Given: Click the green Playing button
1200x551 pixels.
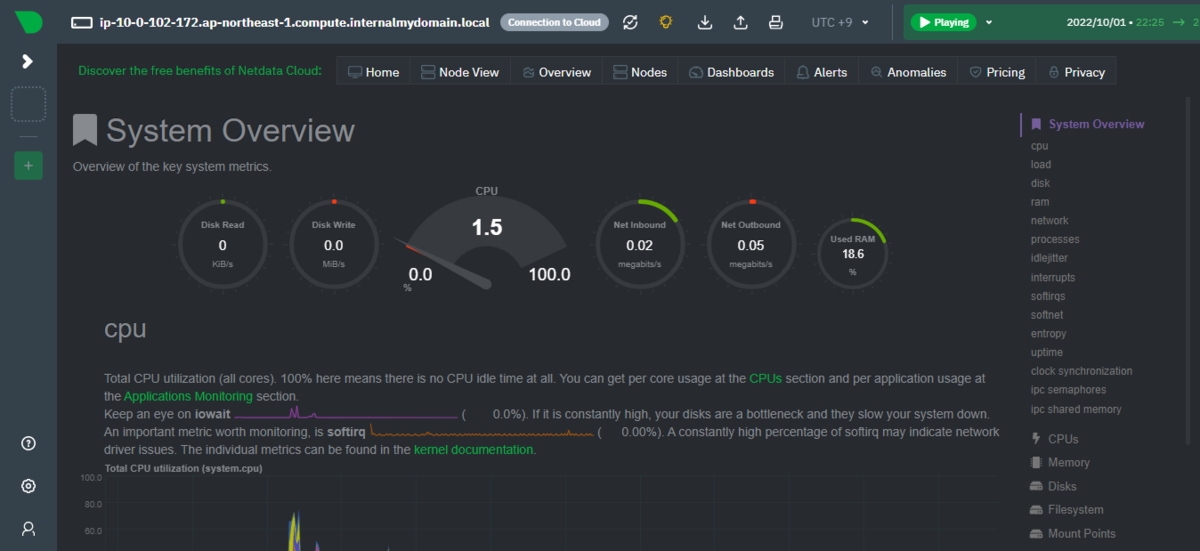Looking at the screenshot, I should [x=943, y=22].
